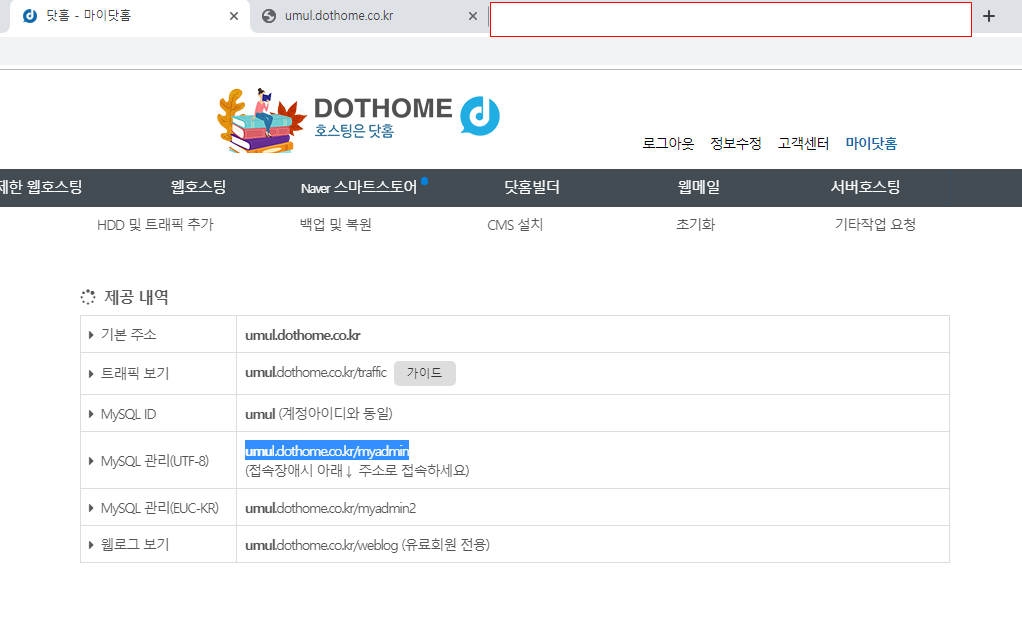
Task: Click arrow bullet beside 기본 주소
Action: pos(91,335)
